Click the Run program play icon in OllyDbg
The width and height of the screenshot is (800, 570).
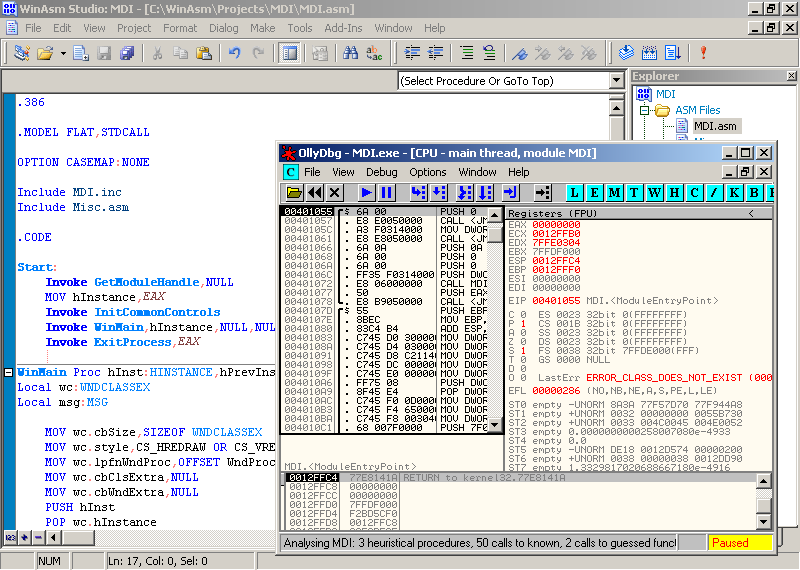coord(366,192)
